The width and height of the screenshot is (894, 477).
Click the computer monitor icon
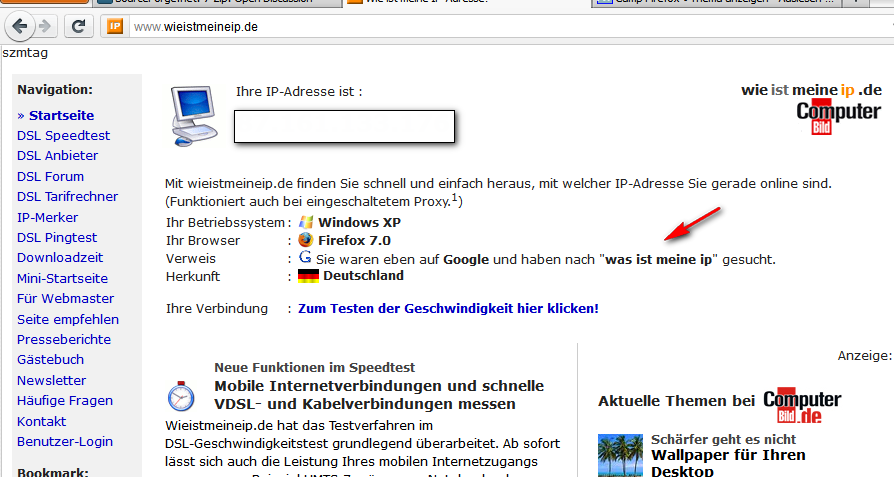195,116
